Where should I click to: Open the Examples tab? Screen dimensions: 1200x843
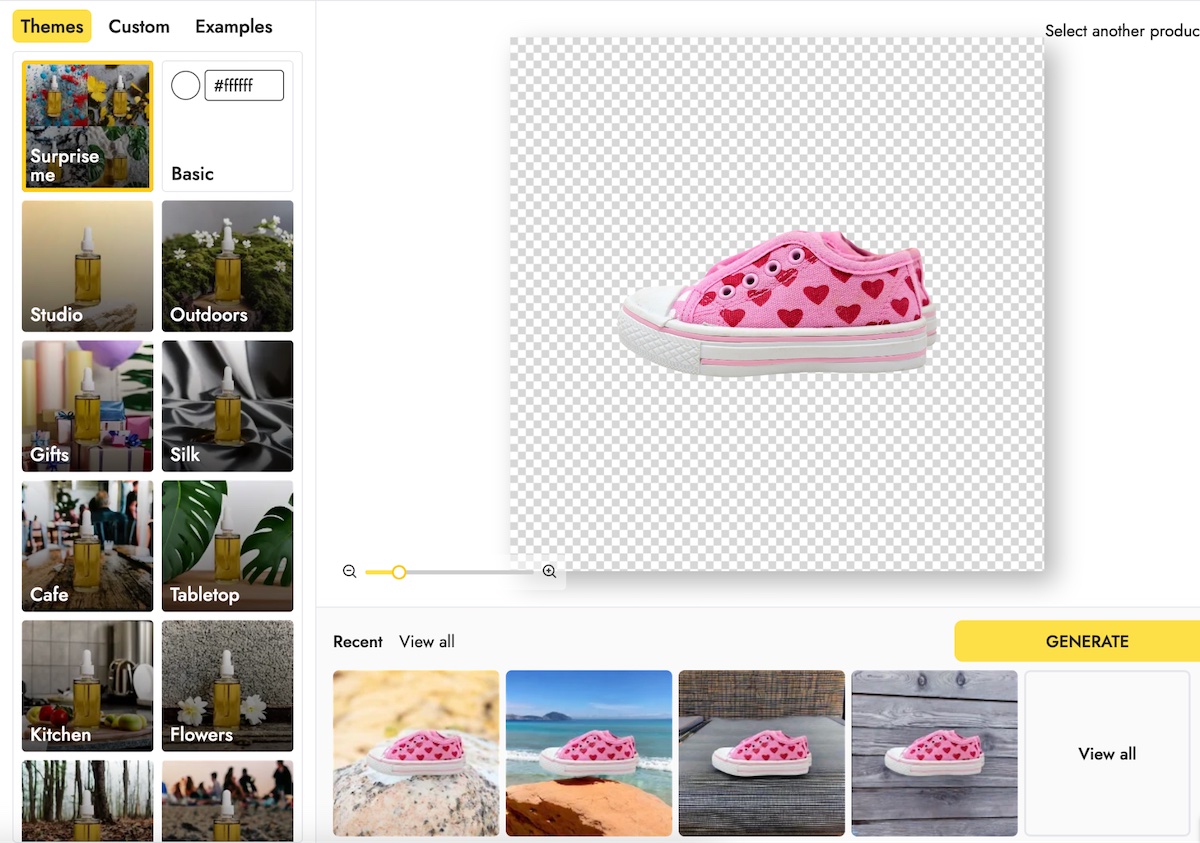[233, 27]
